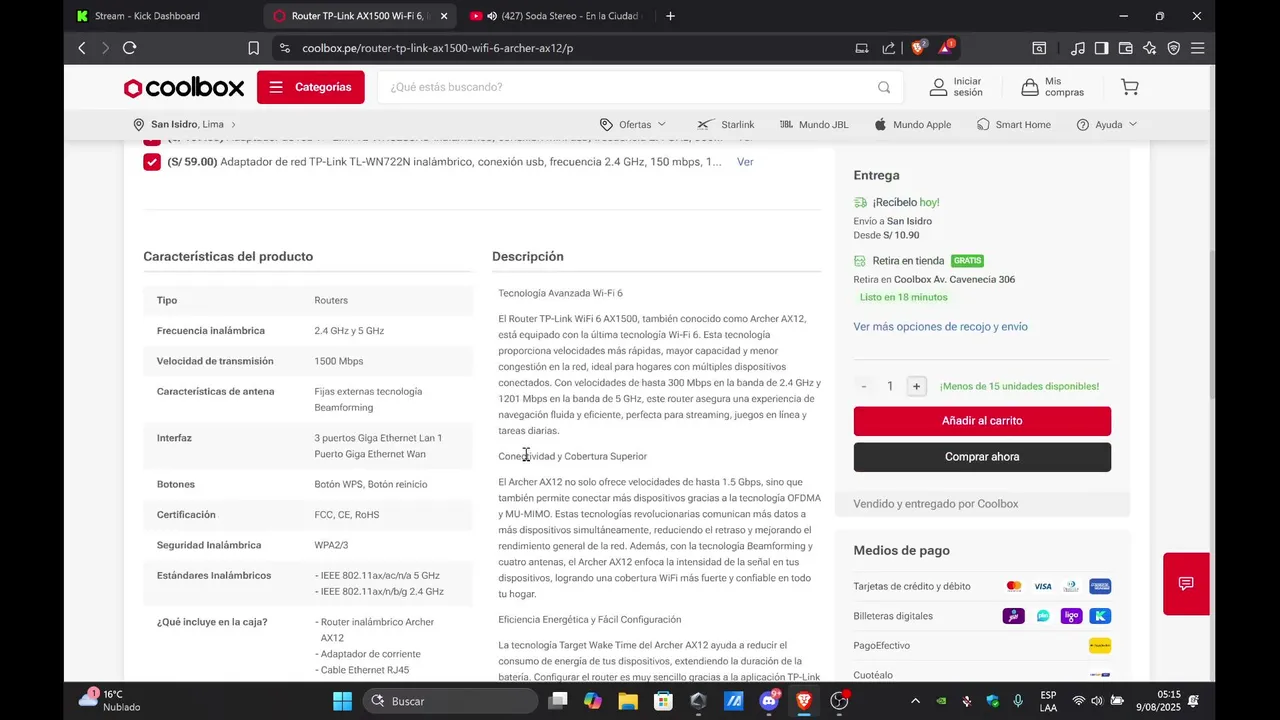1280x720 pixels.
Task: Go back in browser history
Action: tap(82, 48)
